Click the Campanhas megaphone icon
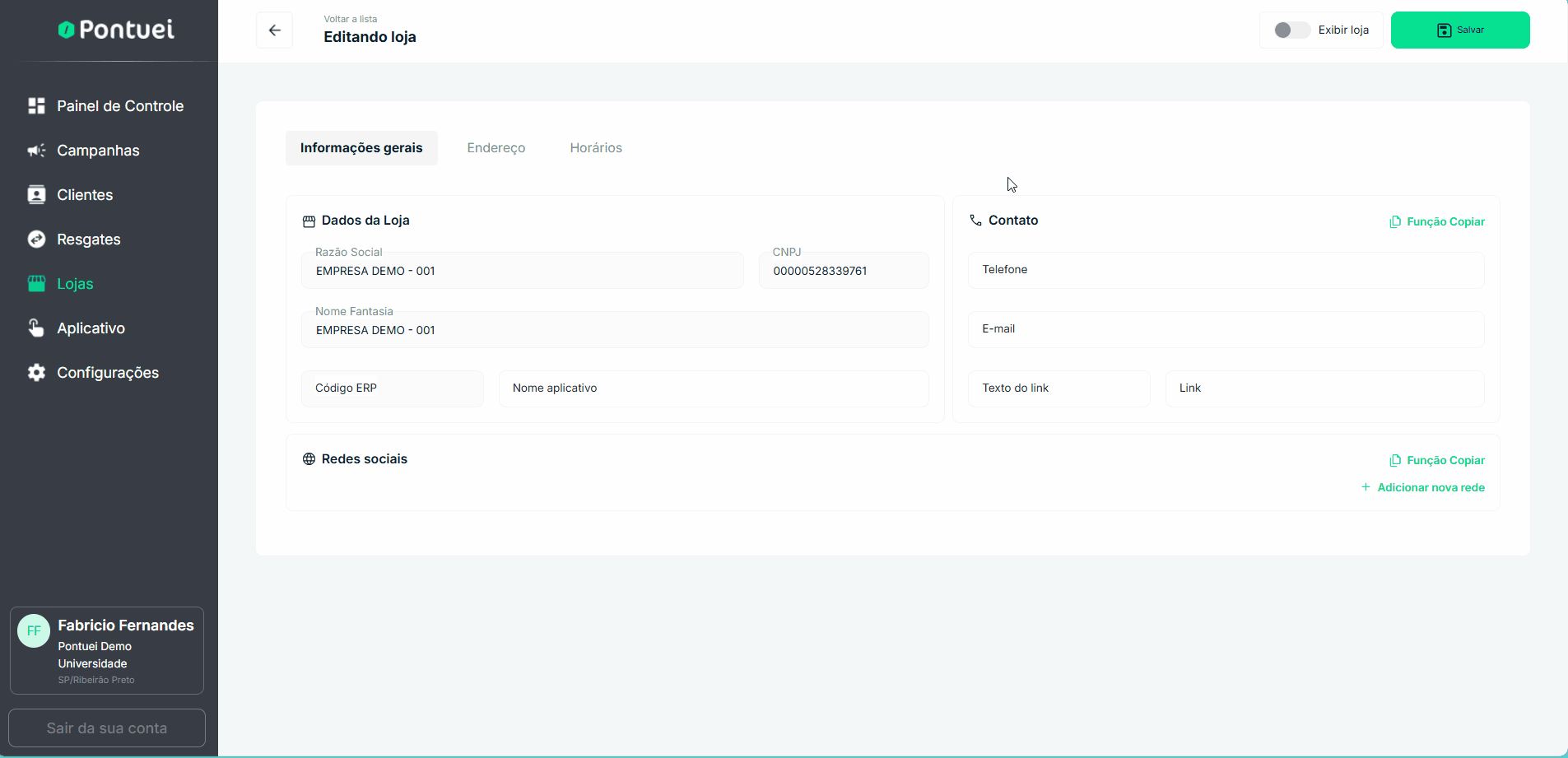Viewport: 1568px width, 758px height. coord(36,151)
